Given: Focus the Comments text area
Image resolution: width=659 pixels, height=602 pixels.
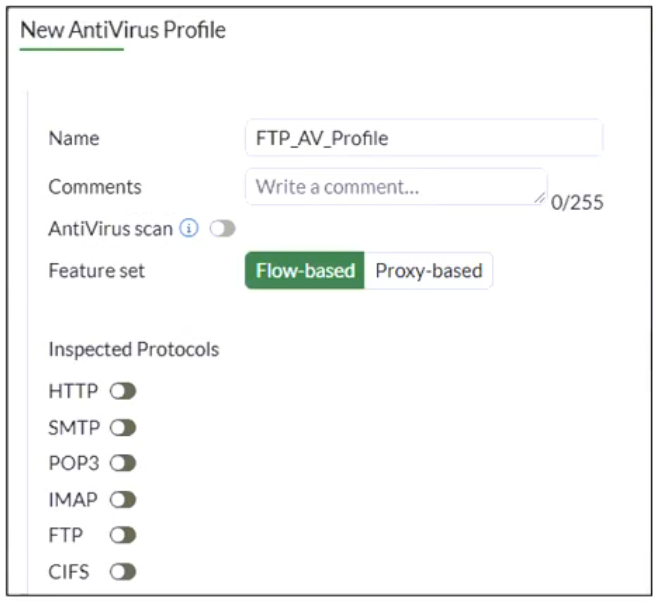Looking at the screenshot, I should click(395, 187).
